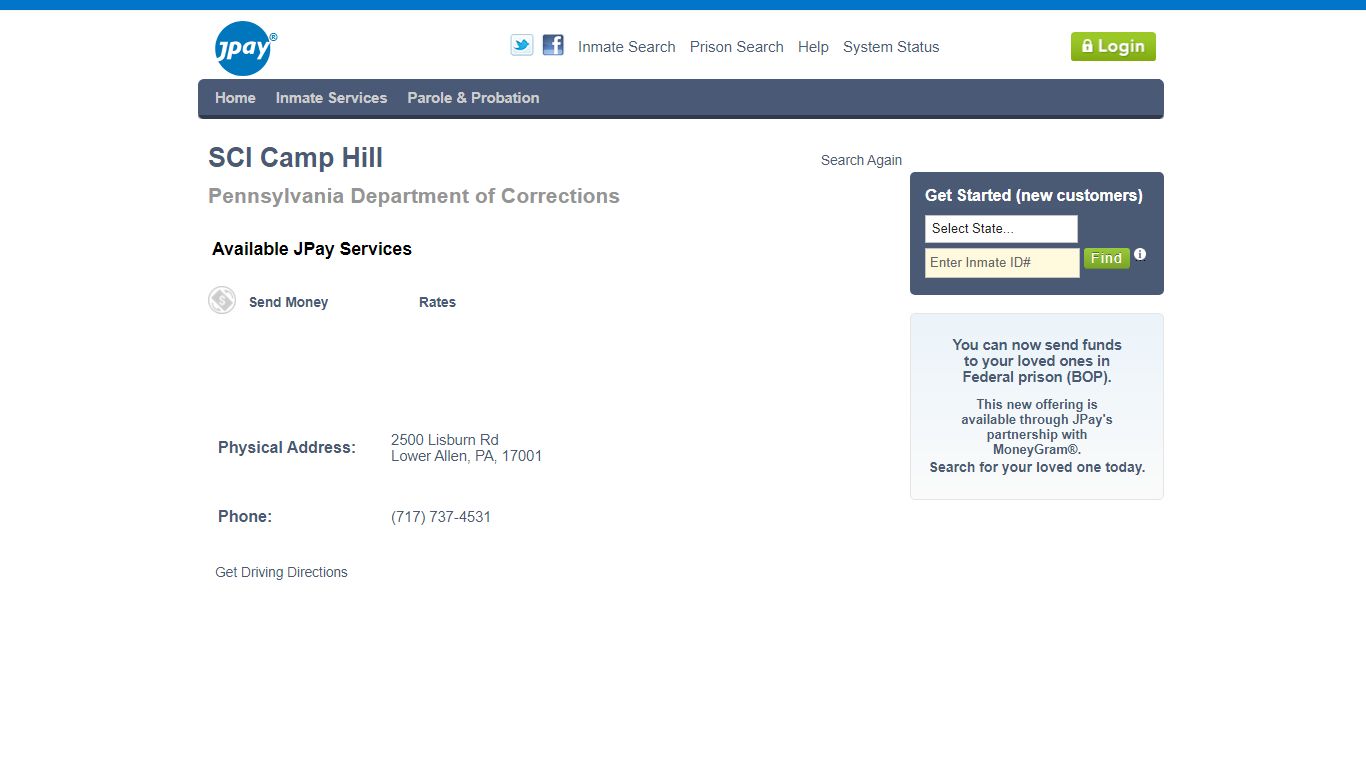The image size is (1366, 768).
Task: Click the Get Started (new customers) heading
Action: pos(1034,195)
